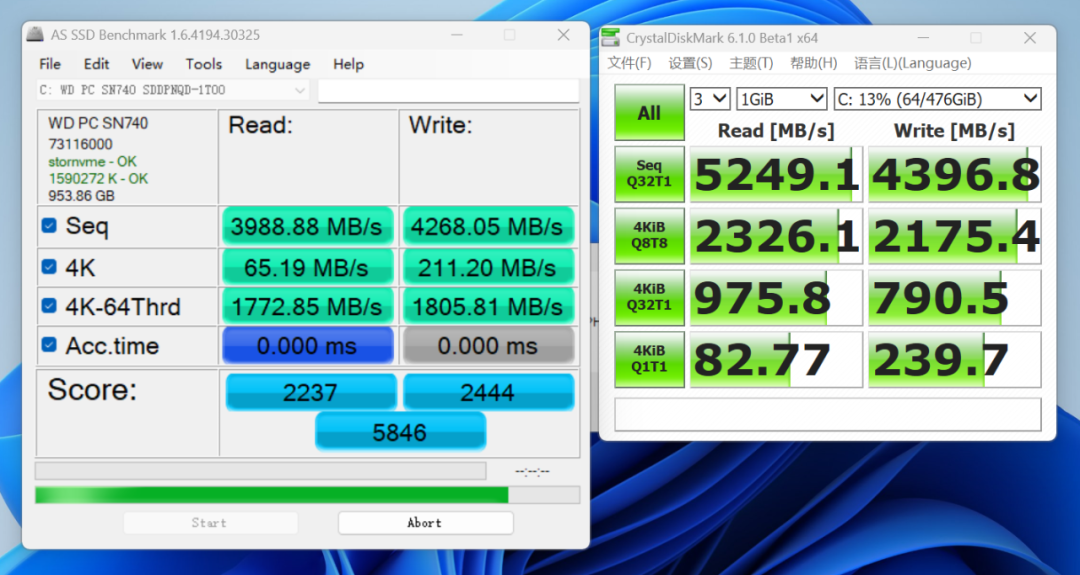Screen dimensions: 1080x575
Task: Click the 4KiB Q1T1 write 239.7
Action: click(x=955, y=360)
